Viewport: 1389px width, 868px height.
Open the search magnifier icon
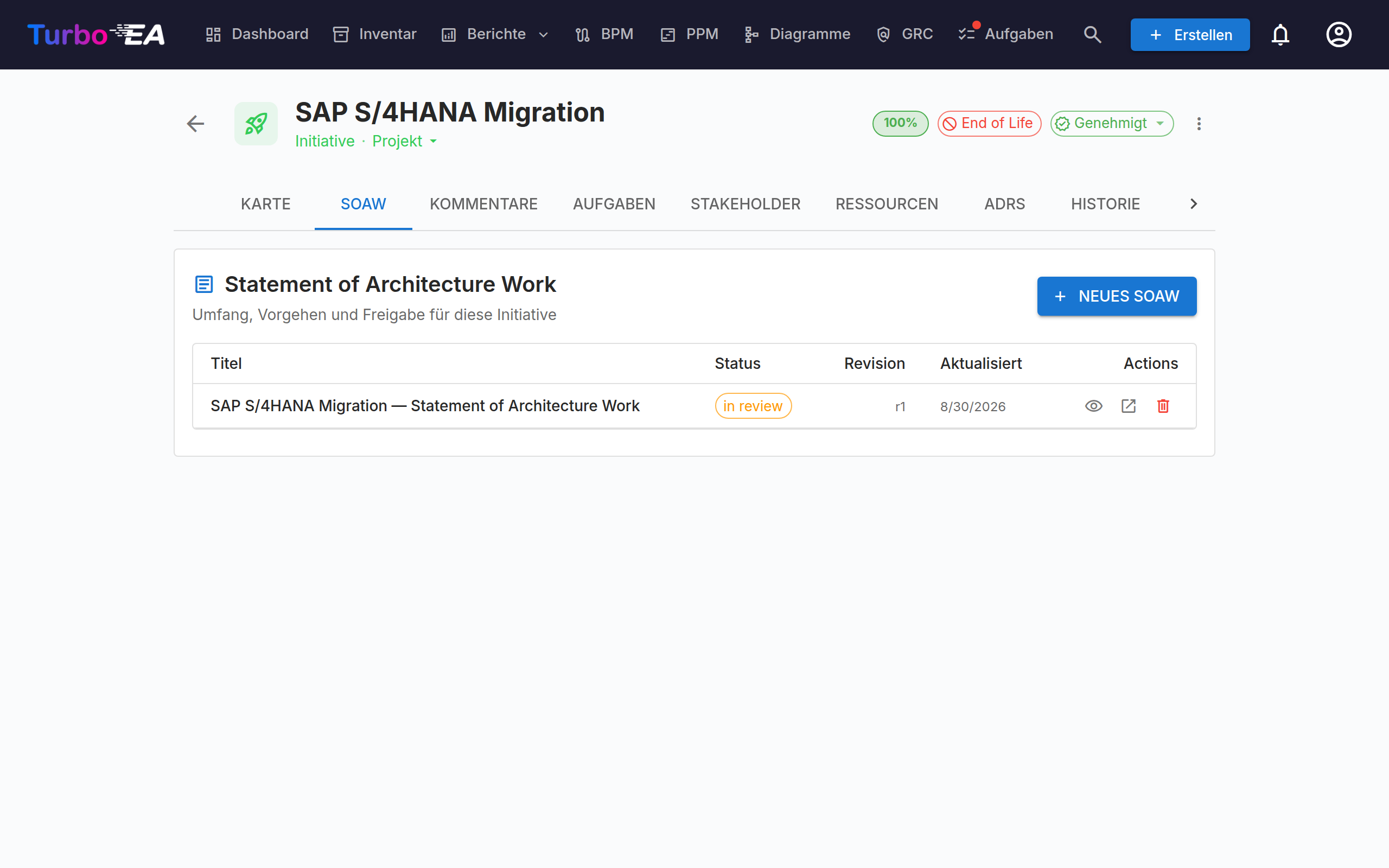click(1092, 34)
